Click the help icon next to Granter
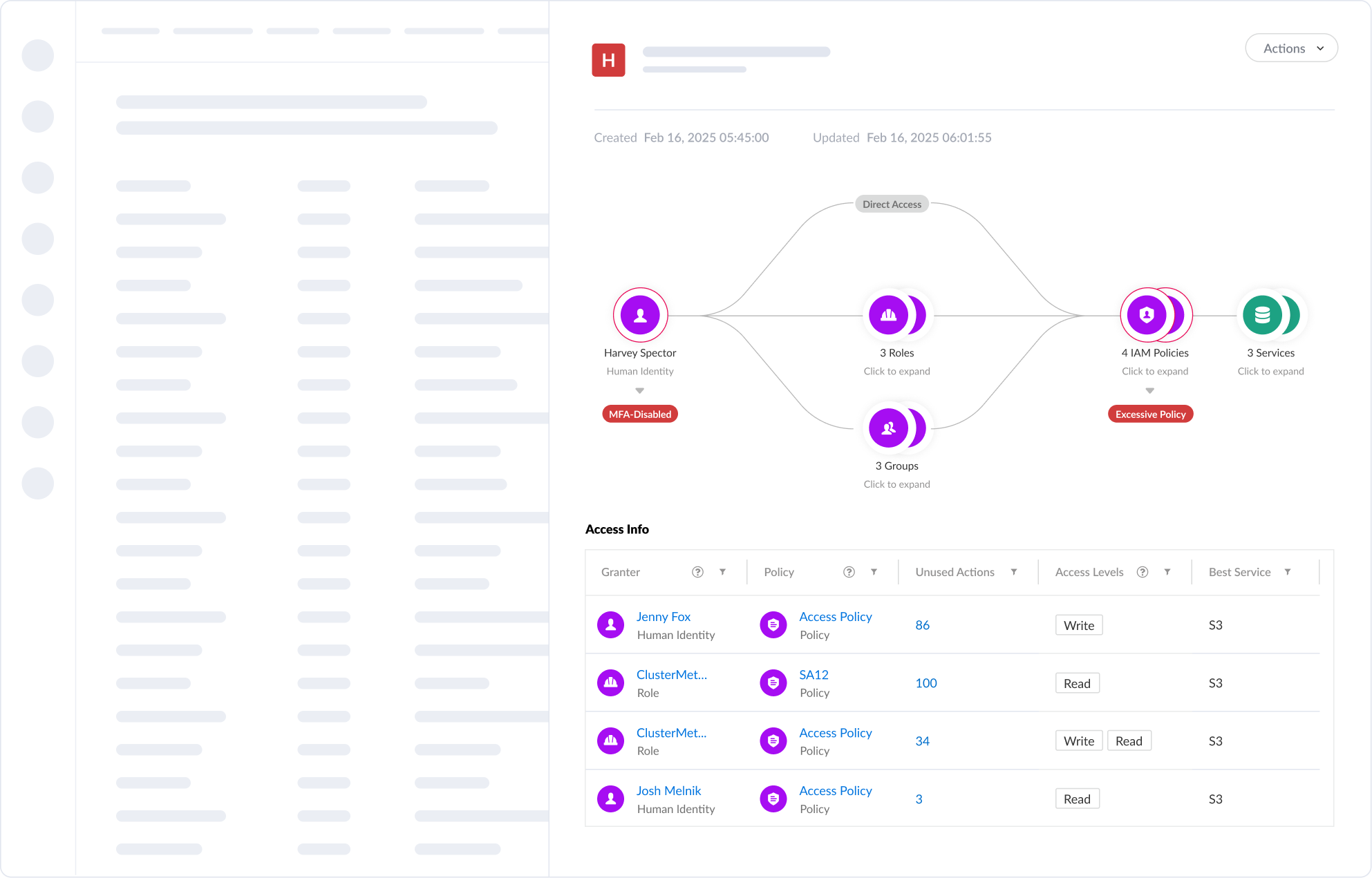The image size is (1372, 878). (697, 572)
